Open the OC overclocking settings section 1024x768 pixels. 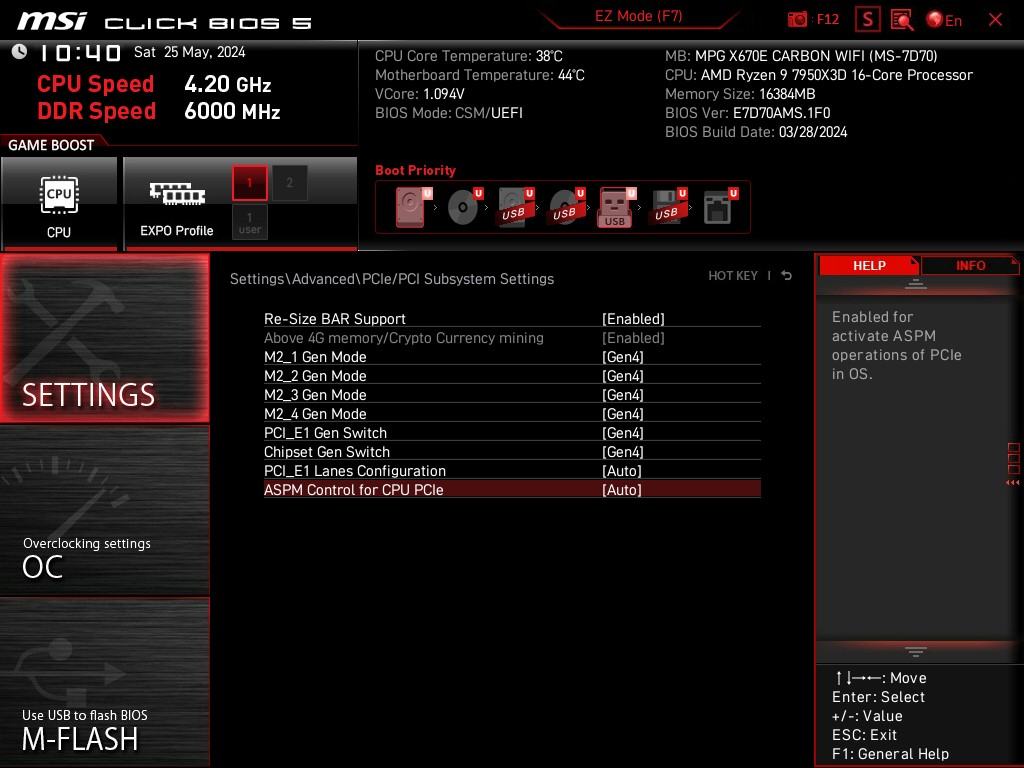[104, 511]
